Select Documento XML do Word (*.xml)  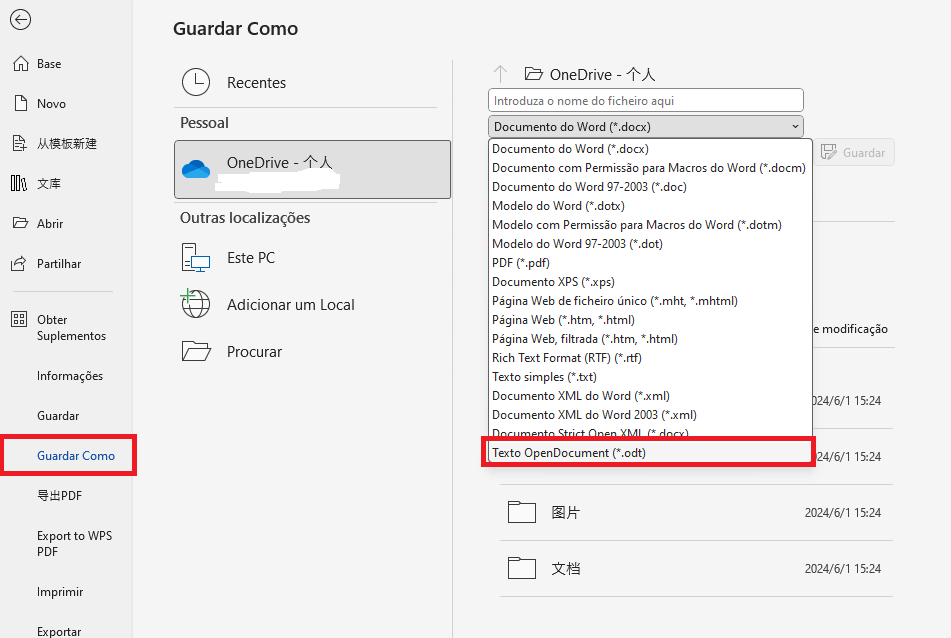pyautogui.click(x=650, y=395)
